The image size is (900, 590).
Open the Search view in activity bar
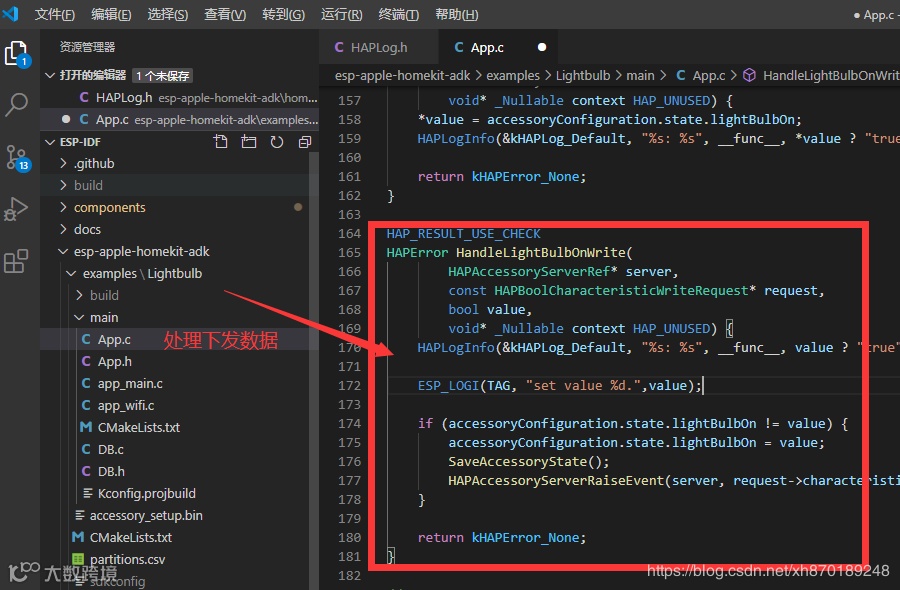[x=17, y=104]
